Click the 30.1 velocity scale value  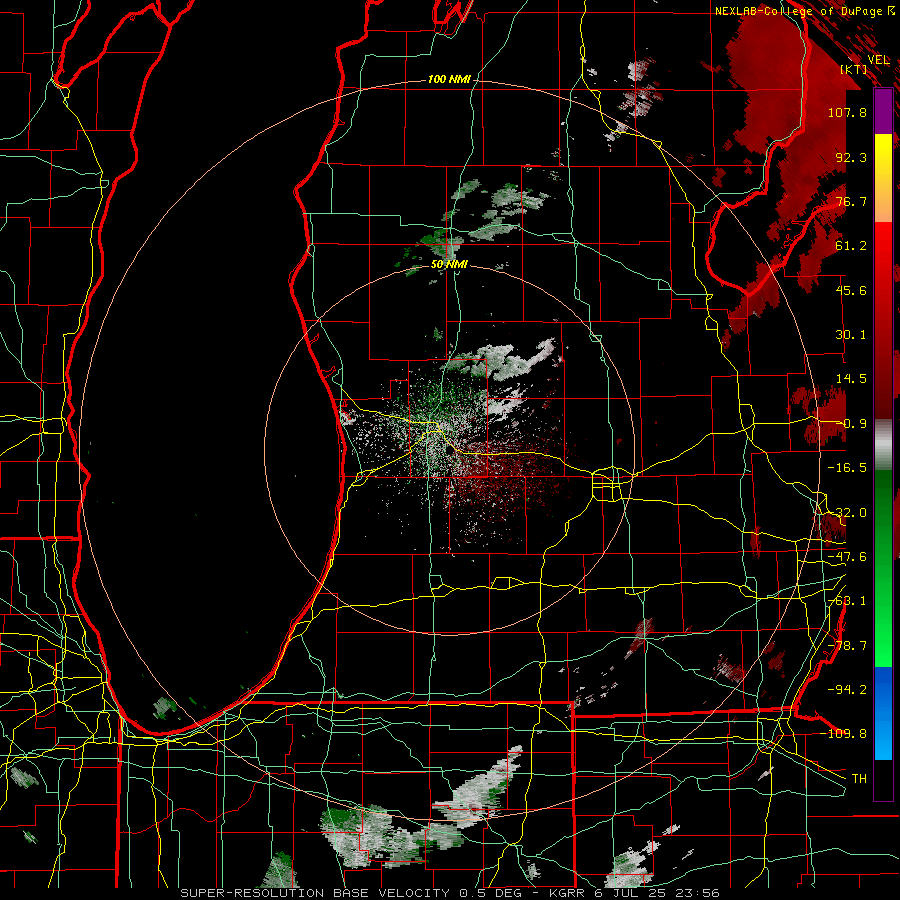pos(851,335)
